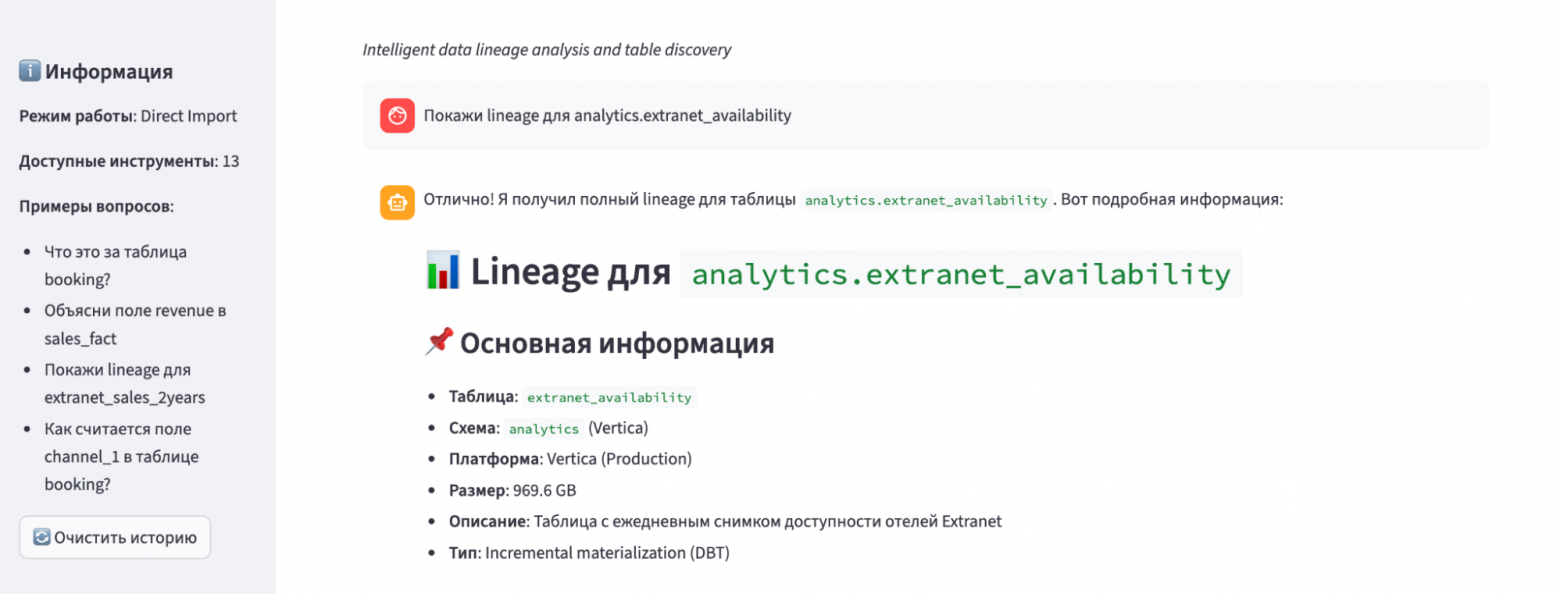
Task: Click the orange bot assistant avatar icon
Action: [398, 199]
